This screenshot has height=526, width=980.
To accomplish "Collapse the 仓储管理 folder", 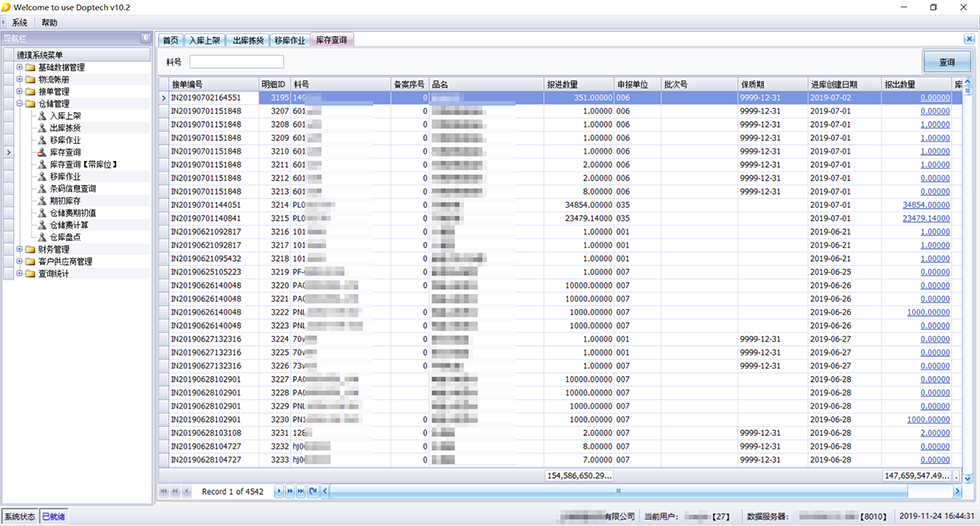I will [19, 104].
